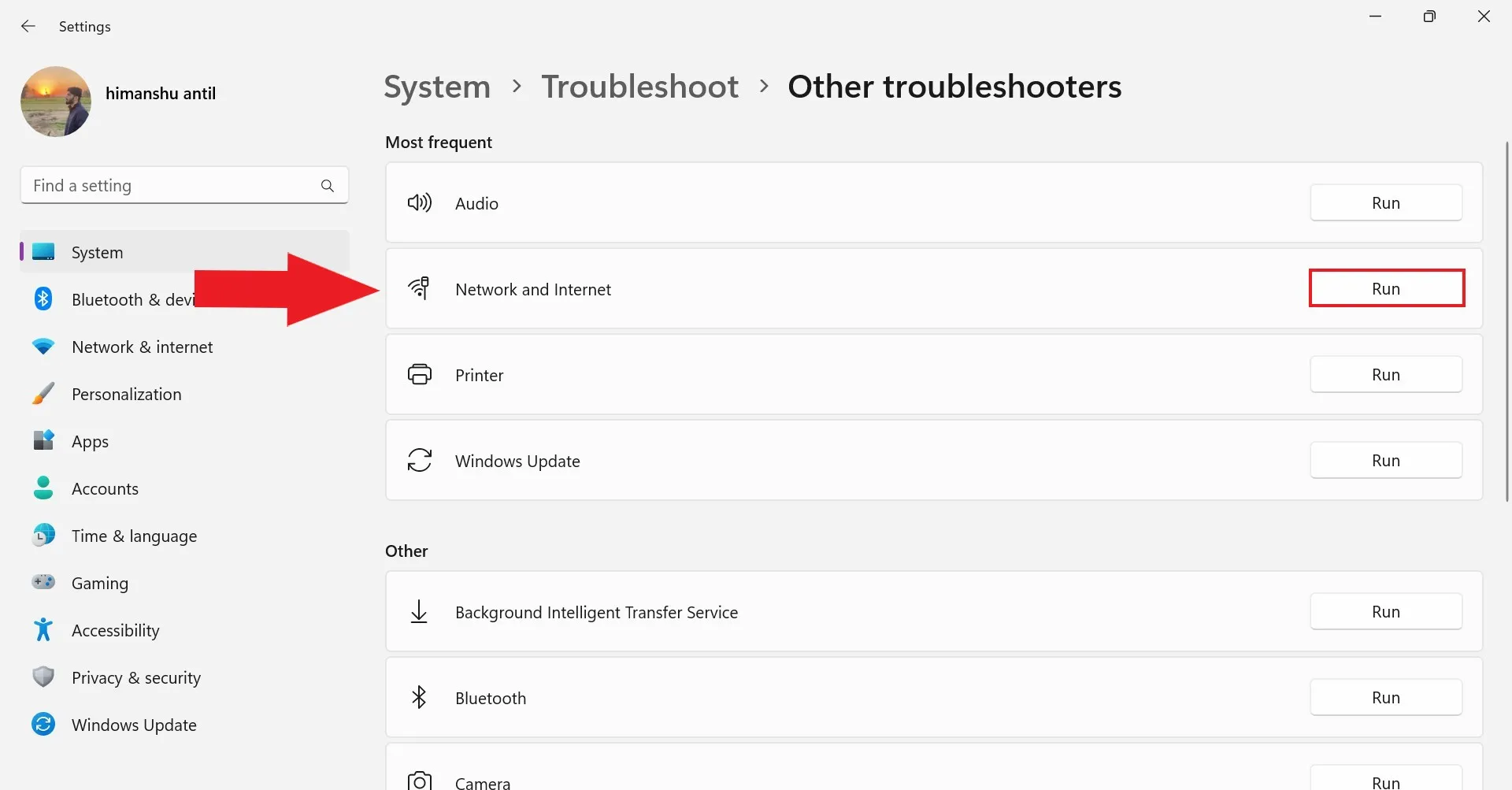Run the Printer troubleshooter

(x=1386, y=375)
